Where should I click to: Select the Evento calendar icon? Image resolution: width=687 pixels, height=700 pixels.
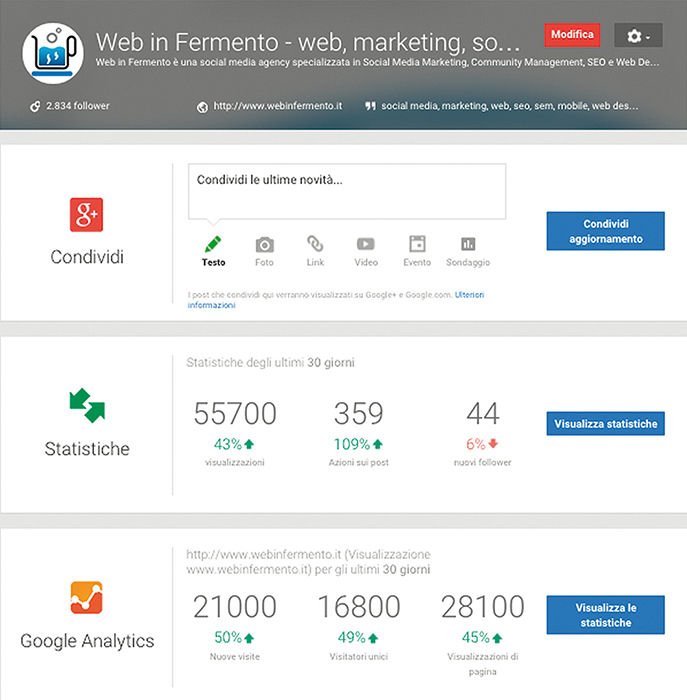[417, 244]
